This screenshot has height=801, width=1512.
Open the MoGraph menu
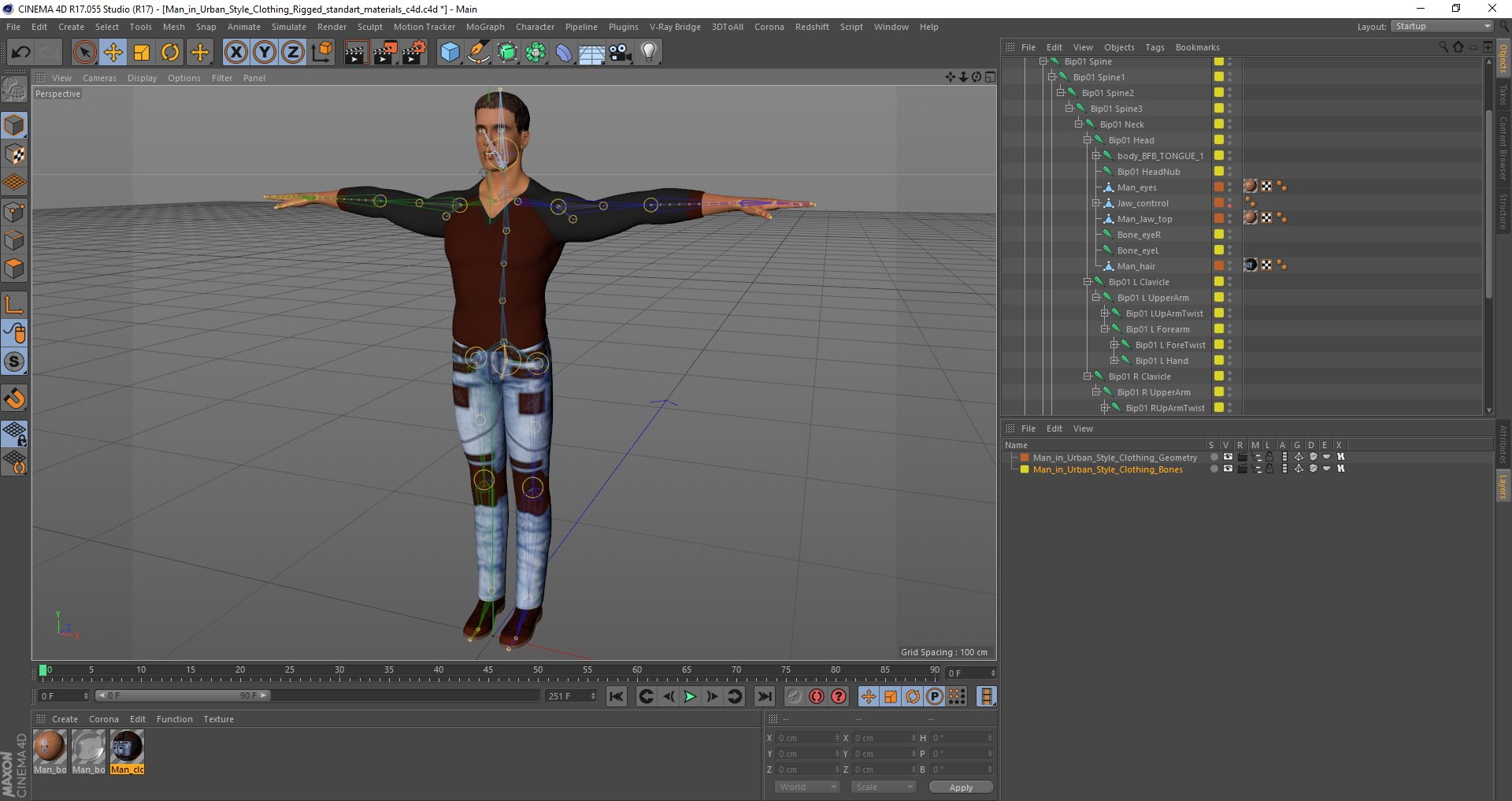(x=485, y=27)
